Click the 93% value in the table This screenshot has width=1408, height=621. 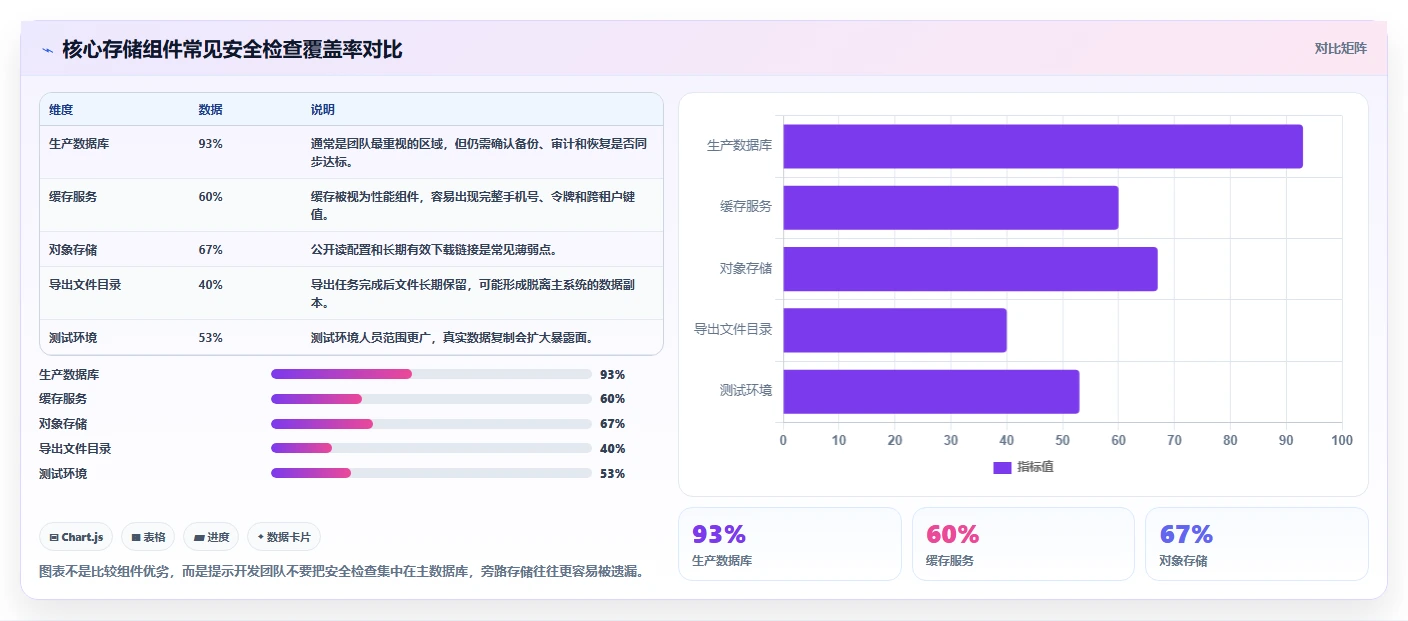pyautogui.click(x=211, y=143)
